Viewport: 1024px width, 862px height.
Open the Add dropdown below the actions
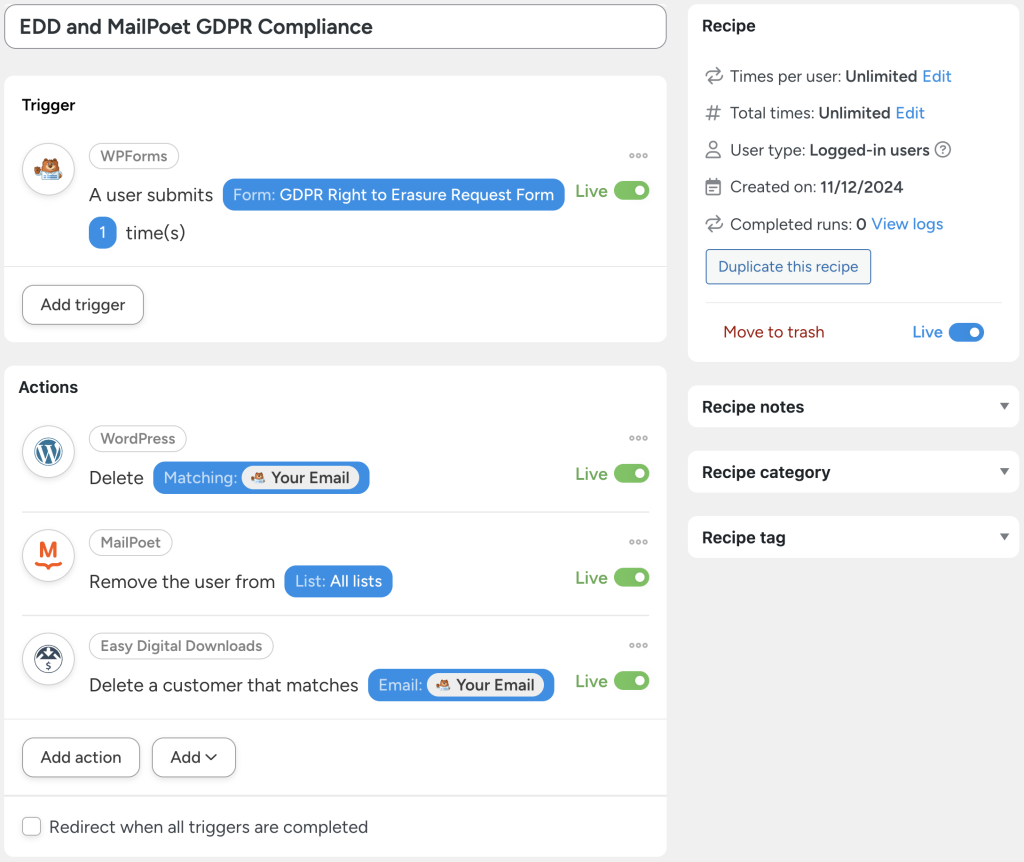pyautogui.click(x=193, y=757)
